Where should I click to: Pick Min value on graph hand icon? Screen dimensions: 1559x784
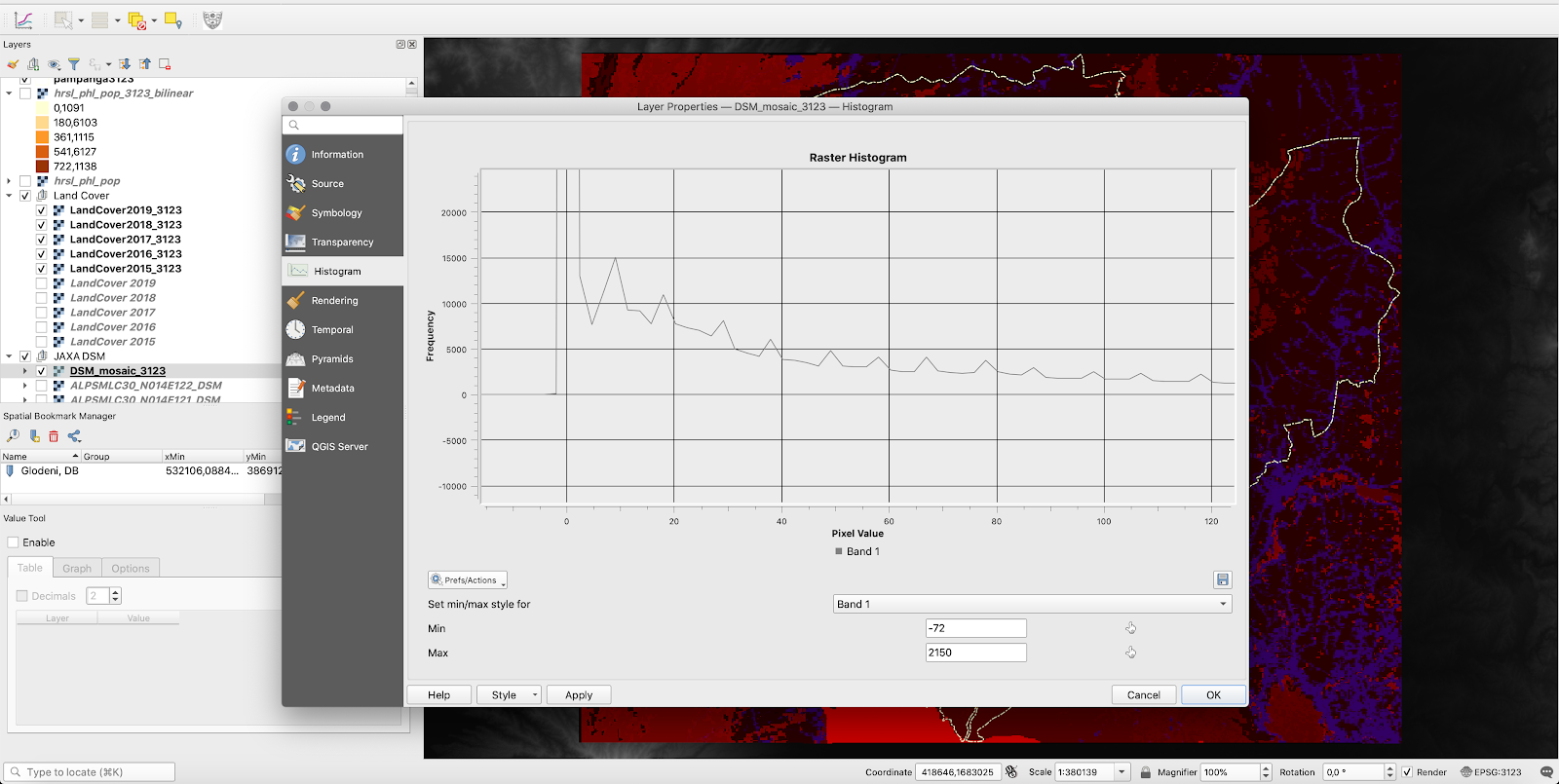coord(1130,628)
